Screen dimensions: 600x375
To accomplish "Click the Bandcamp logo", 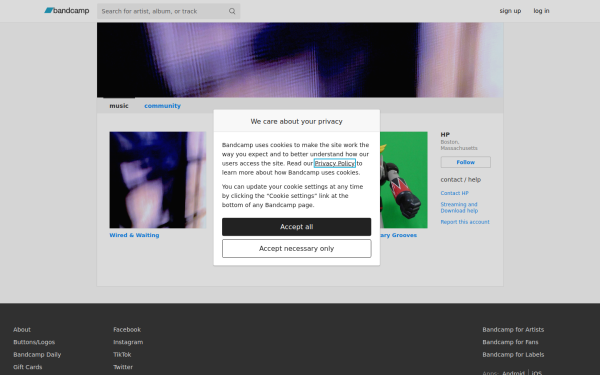I will pos(67,11).
